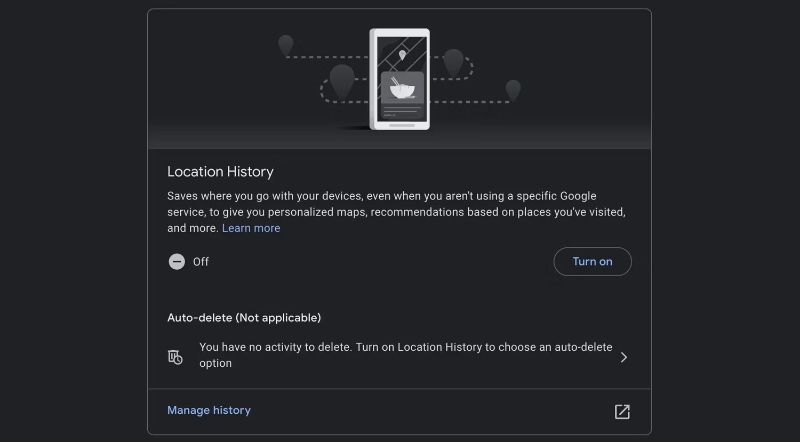Click the auto-delete trash clock icon
Image resolution: width=800 pixels, height=442 pixels.
177,357
